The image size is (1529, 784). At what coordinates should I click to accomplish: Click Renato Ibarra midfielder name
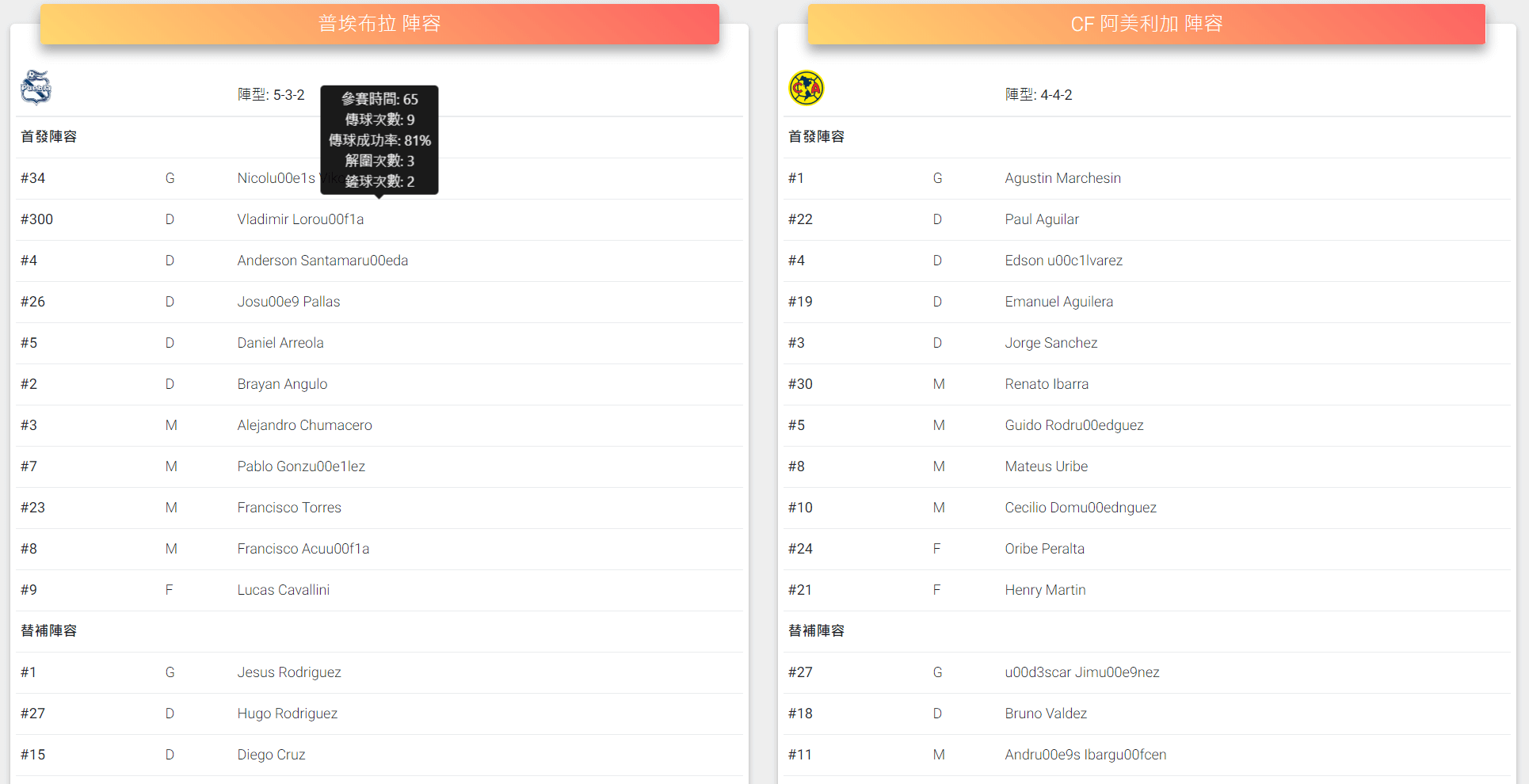[1047, 384]
